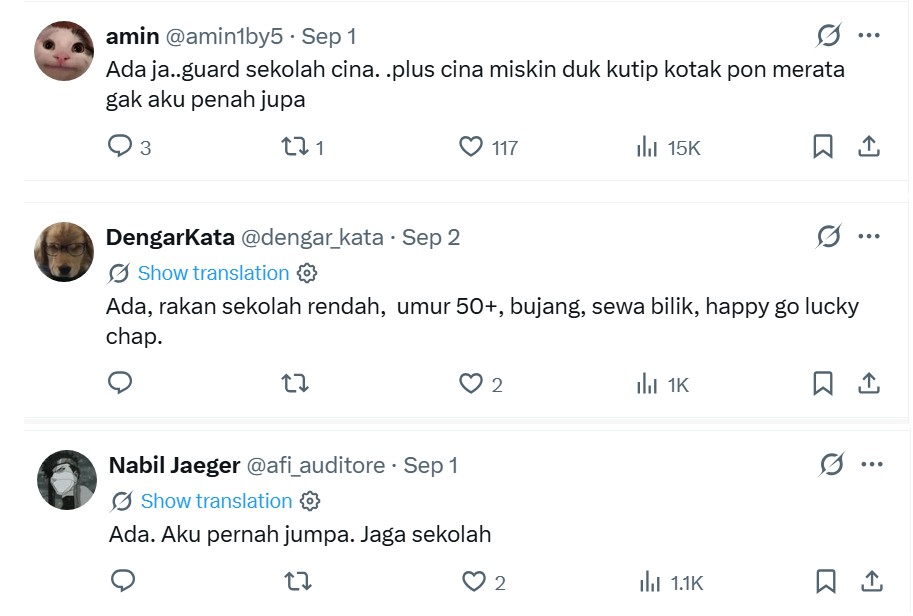The image size is (913, 616).
Task: Bookmark Nabil Jaeger's tweet
Action: [826, 581]
